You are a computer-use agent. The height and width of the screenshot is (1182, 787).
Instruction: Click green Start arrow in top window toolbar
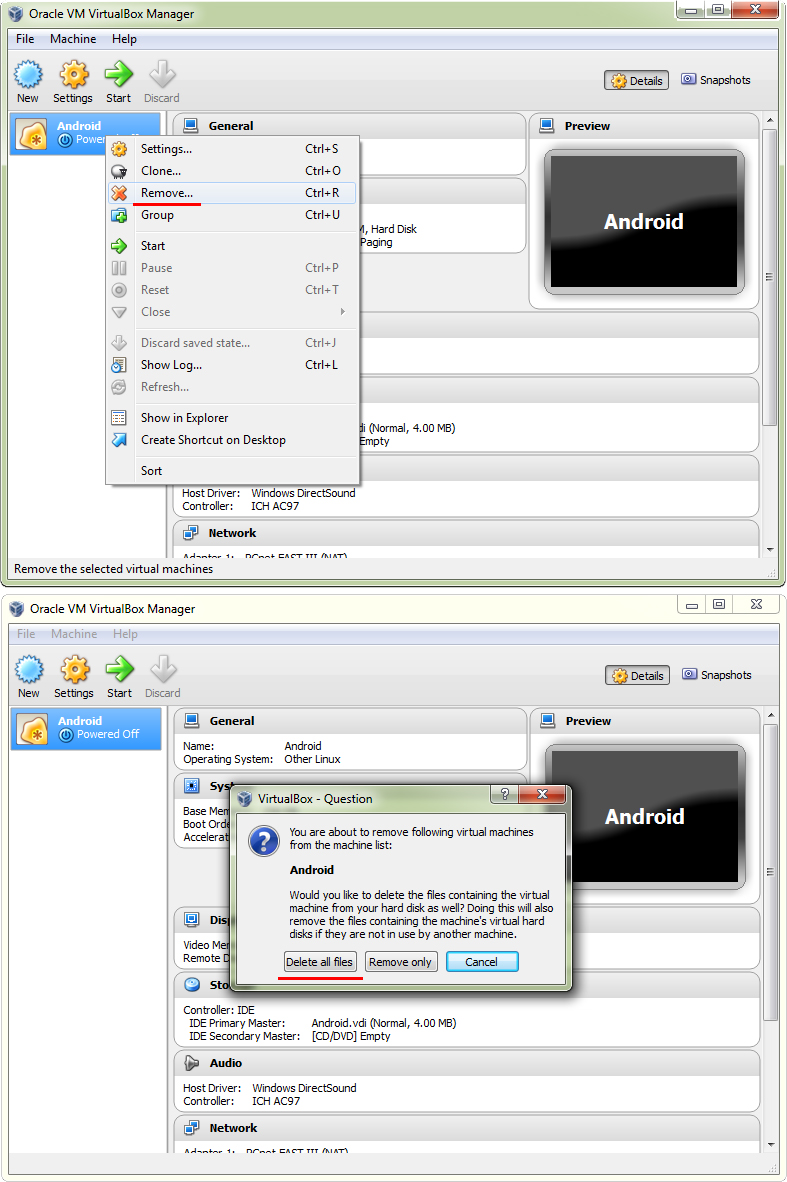(118, 75)
